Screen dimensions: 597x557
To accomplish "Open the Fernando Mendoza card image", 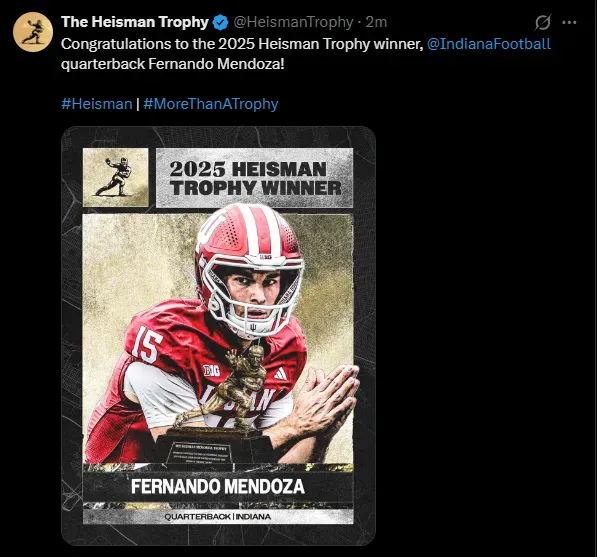I will [x=219, y=336].
